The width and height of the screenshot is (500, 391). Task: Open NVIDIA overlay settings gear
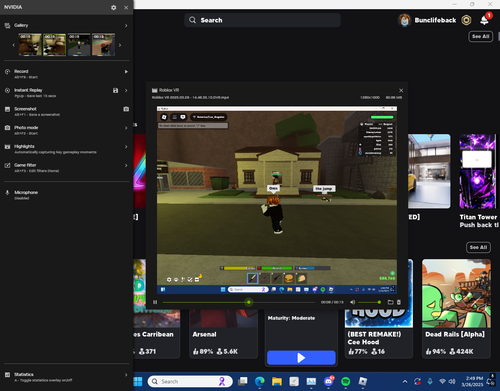point(113,7)
